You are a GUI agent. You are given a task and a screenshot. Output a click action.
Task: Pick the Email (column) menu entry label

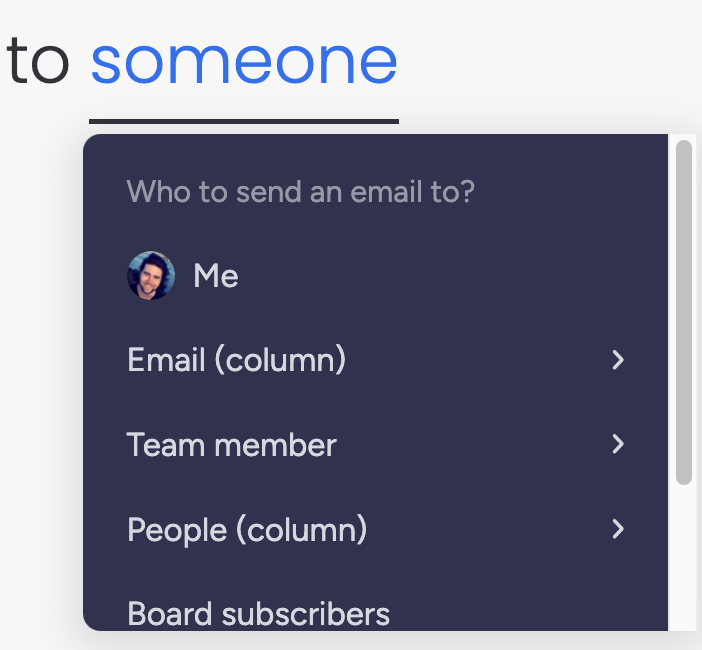tap(236, 359)
